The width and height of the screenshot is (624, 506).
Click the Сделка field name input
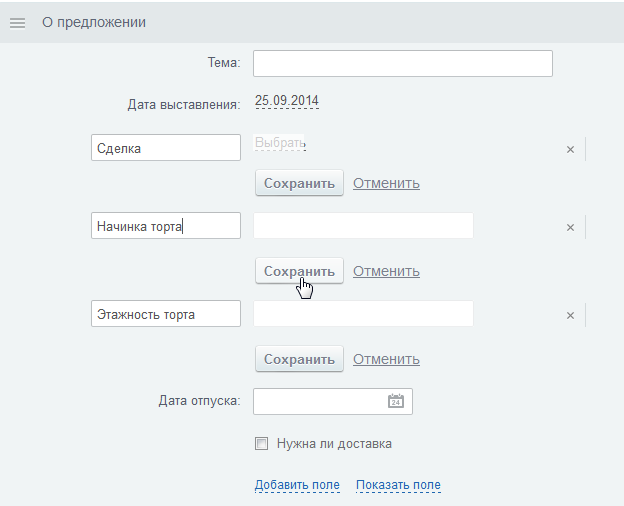(166, 148)
